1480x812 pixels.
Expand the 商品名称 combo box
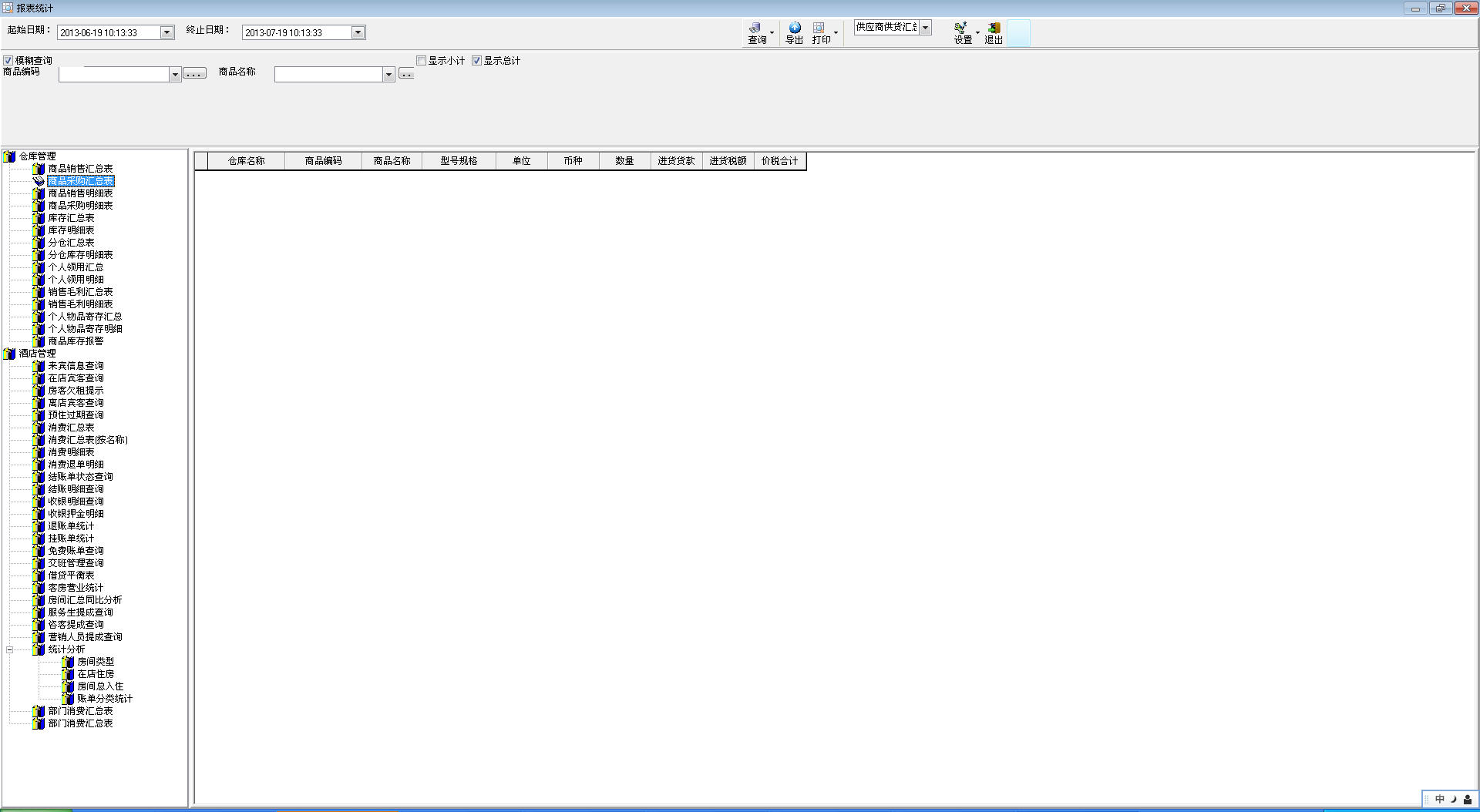point(388,75)
